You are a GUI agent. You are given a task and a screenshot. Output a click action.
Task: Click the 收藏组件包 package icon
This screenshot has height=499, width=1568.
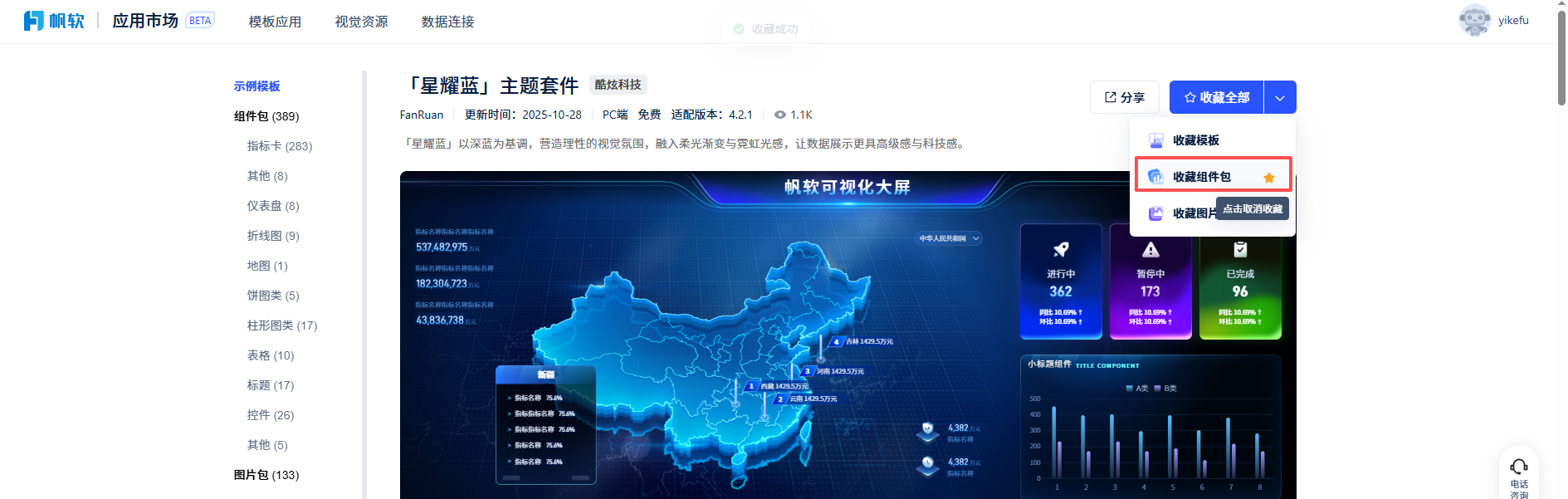click(x=1155, y=176)
